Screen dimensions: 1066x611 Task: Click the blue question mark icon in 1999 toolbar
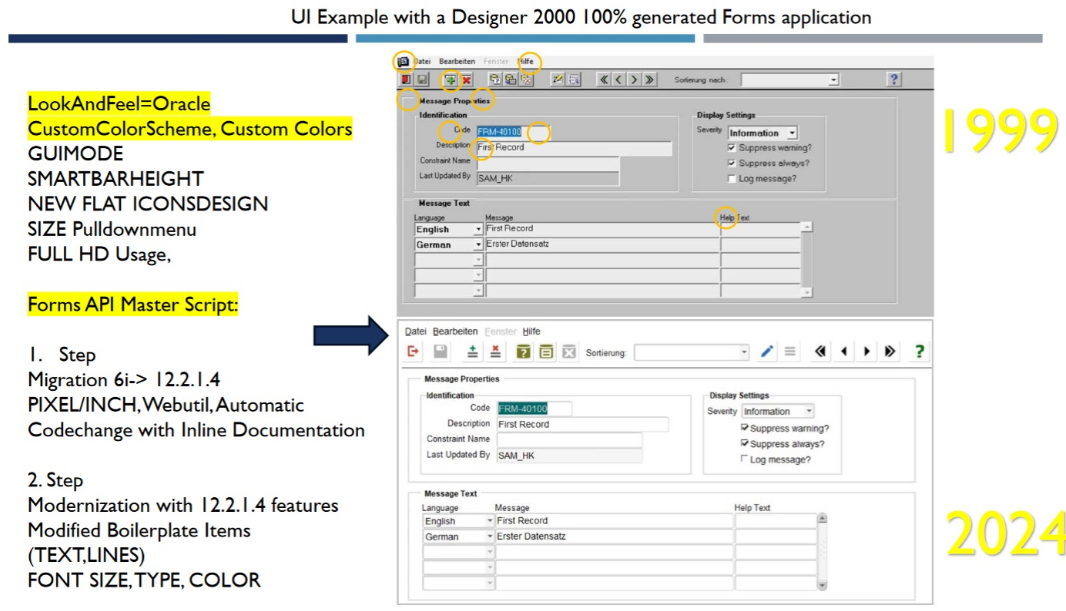894,80
